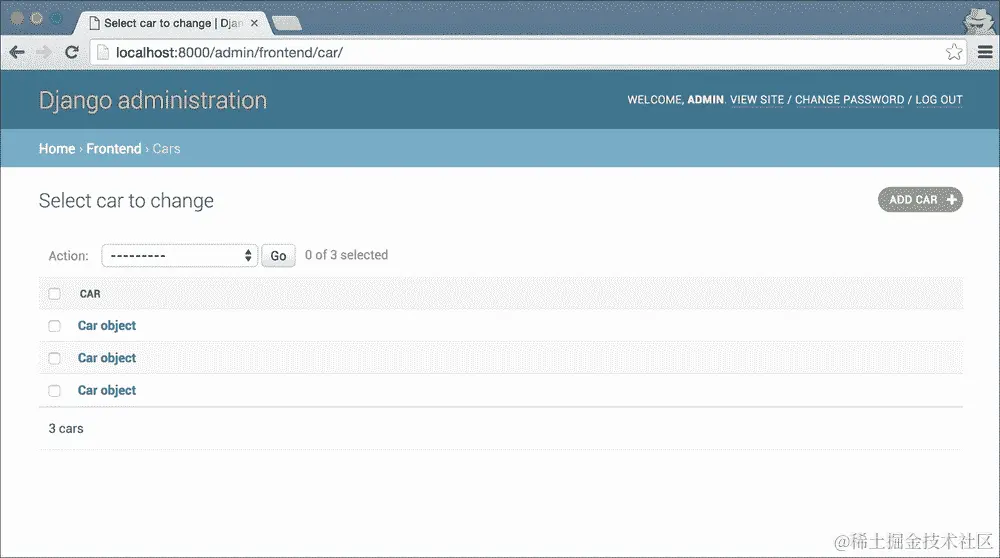Screen dimensions: 1000x558
Task: Sort by the CAR column header
Action: pyautogui.click(x=90, y=294)
